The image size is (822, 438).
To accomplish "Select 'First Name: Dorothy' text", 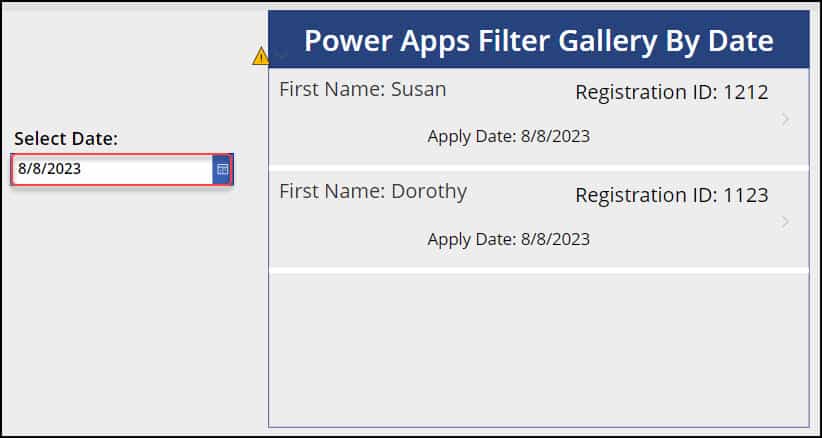I will [373, 192].
